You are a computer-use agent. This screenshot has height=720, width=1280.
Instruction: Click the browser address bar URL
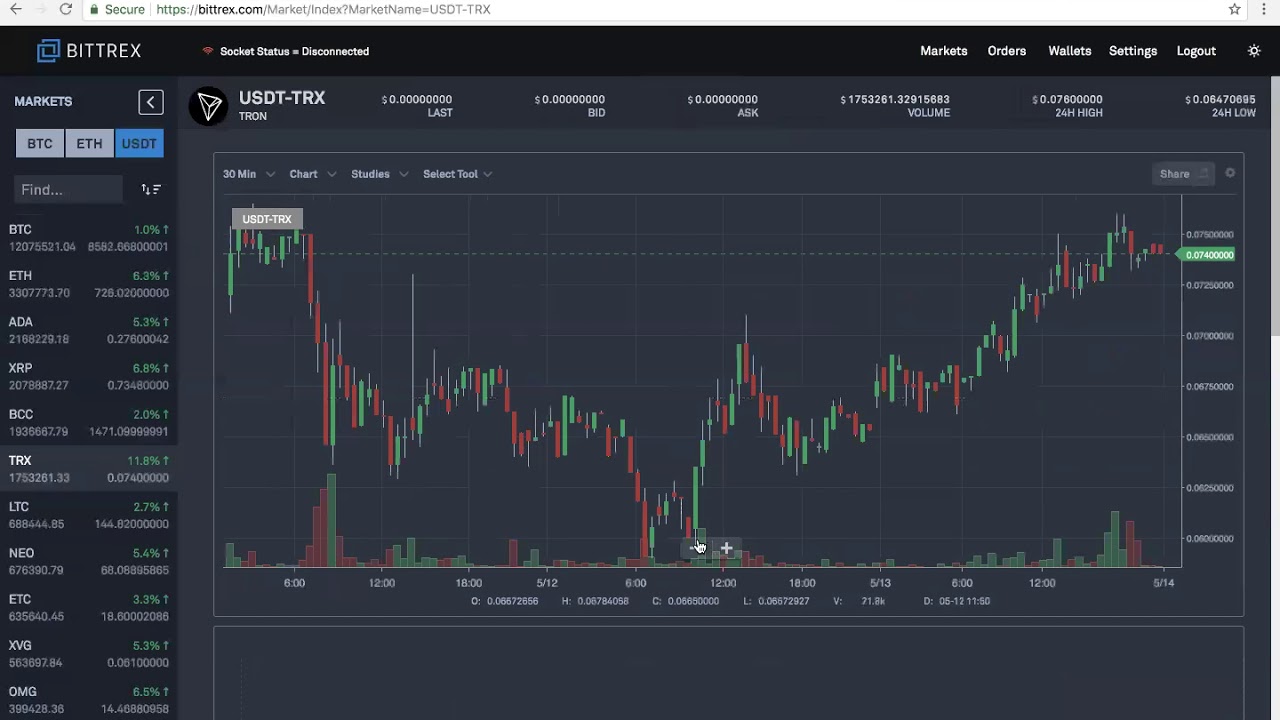pyautogui.click(x=323, y=9)
